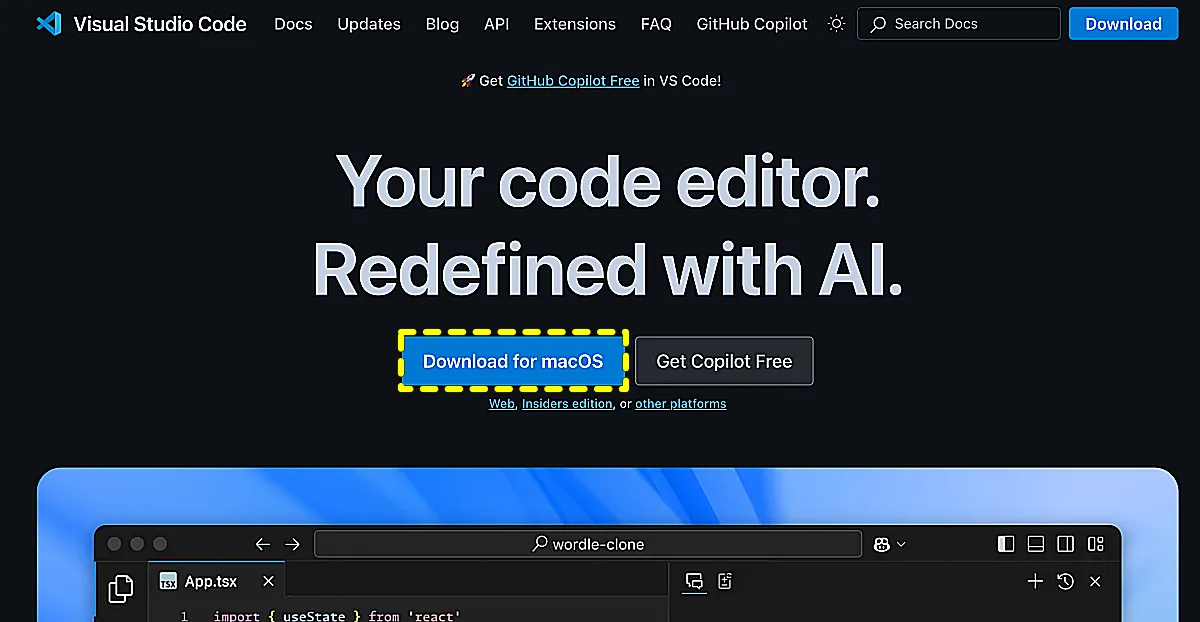Open the Web link below download button
The height and width of the screenshot is (622, 1200).
(501, 404)
